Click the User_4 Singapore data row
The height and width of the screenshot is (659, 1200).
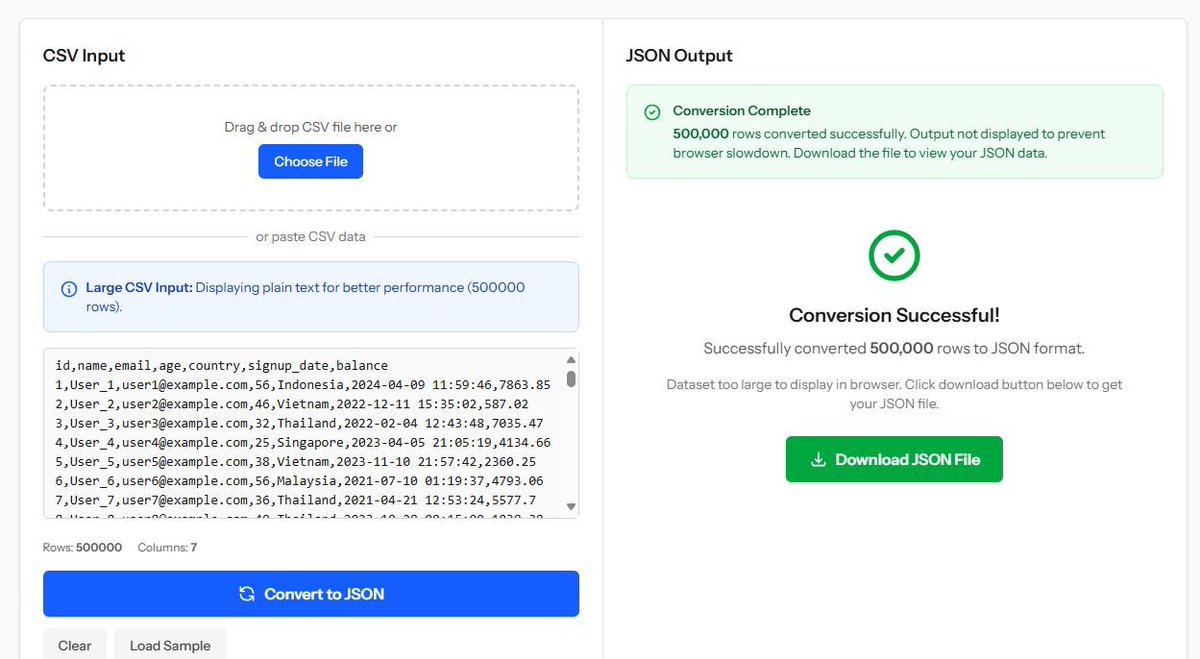(x=303, y=442)
